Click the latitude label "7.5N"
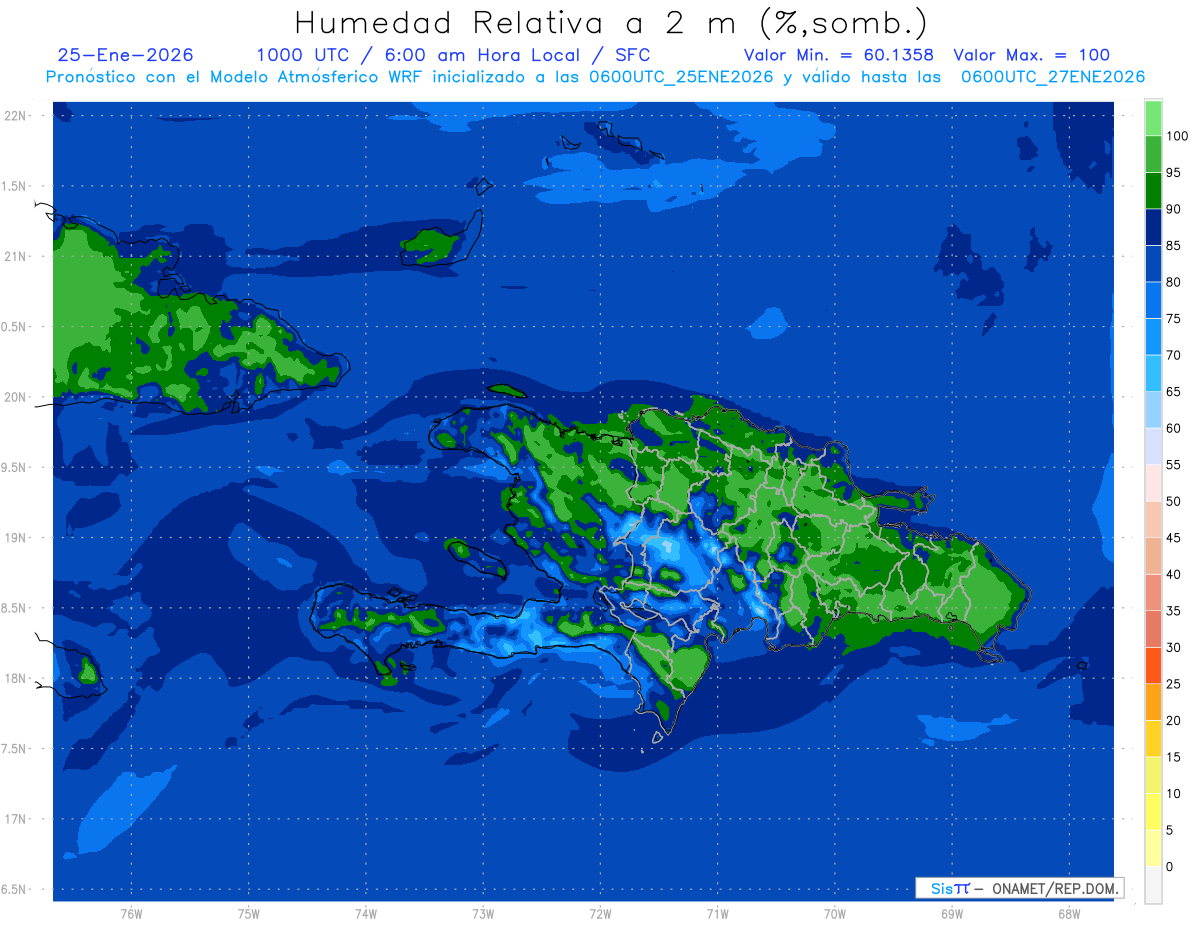The height and width of the screenshot is (927, 1200). point(15,749)
